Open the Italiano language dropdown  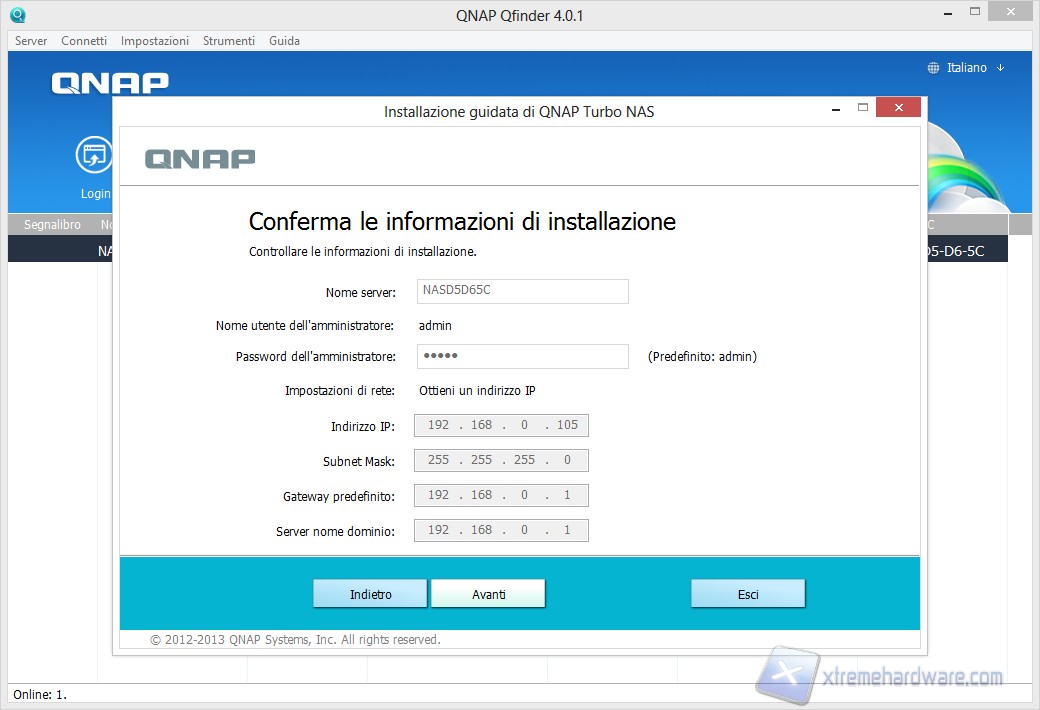tap(967, 68)
